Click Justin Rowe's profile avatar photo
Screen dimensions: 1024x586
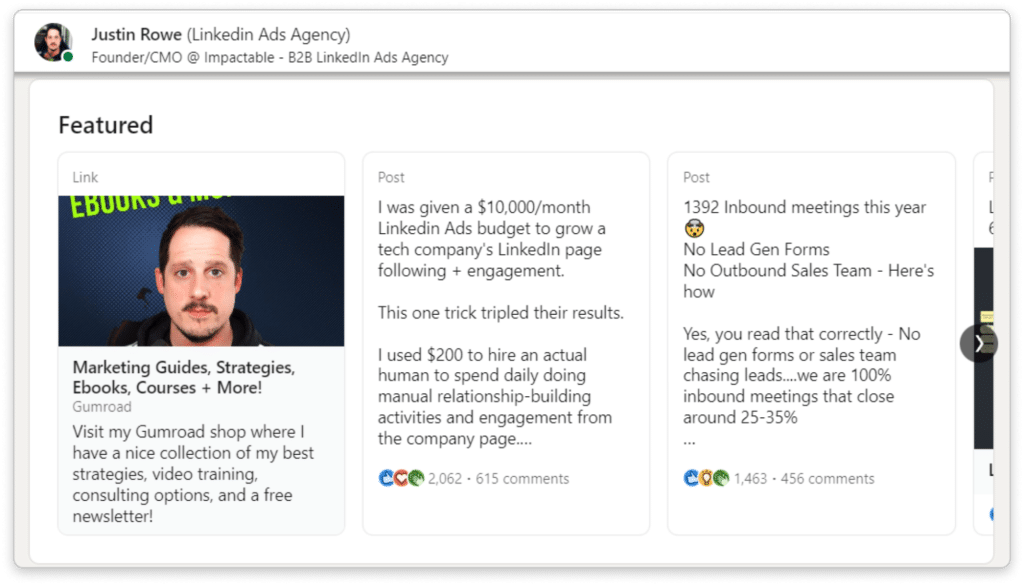point(53,42)
